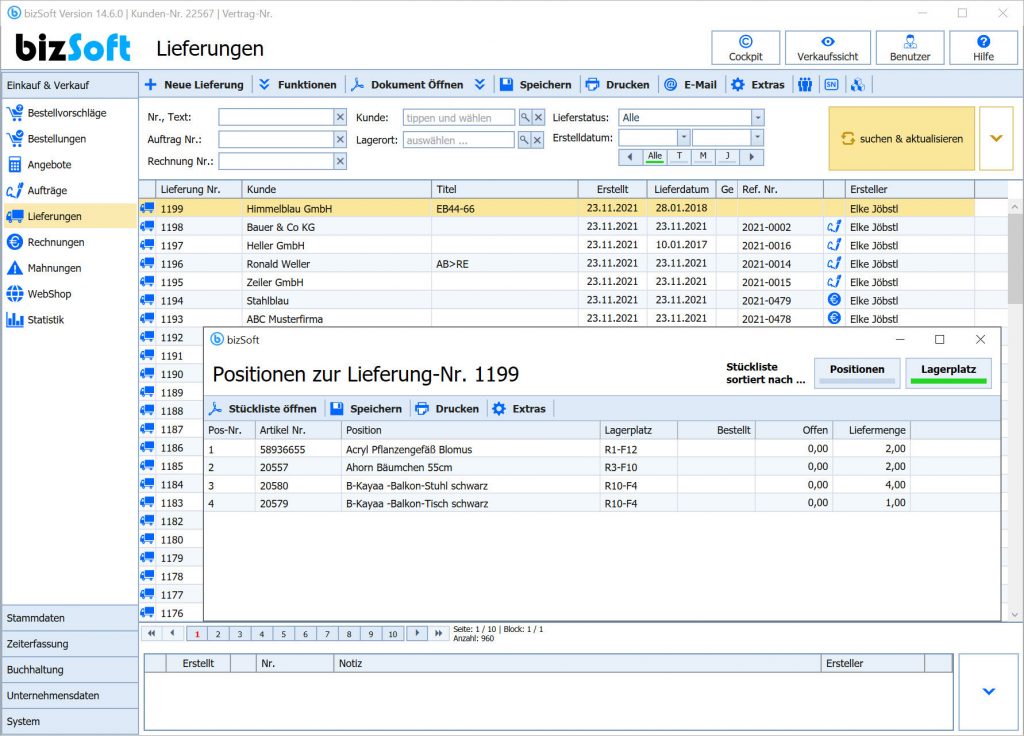Click the SN serial number toolbar icon
The height and width of the screenshot is (736, 1024).
point(831,85)
